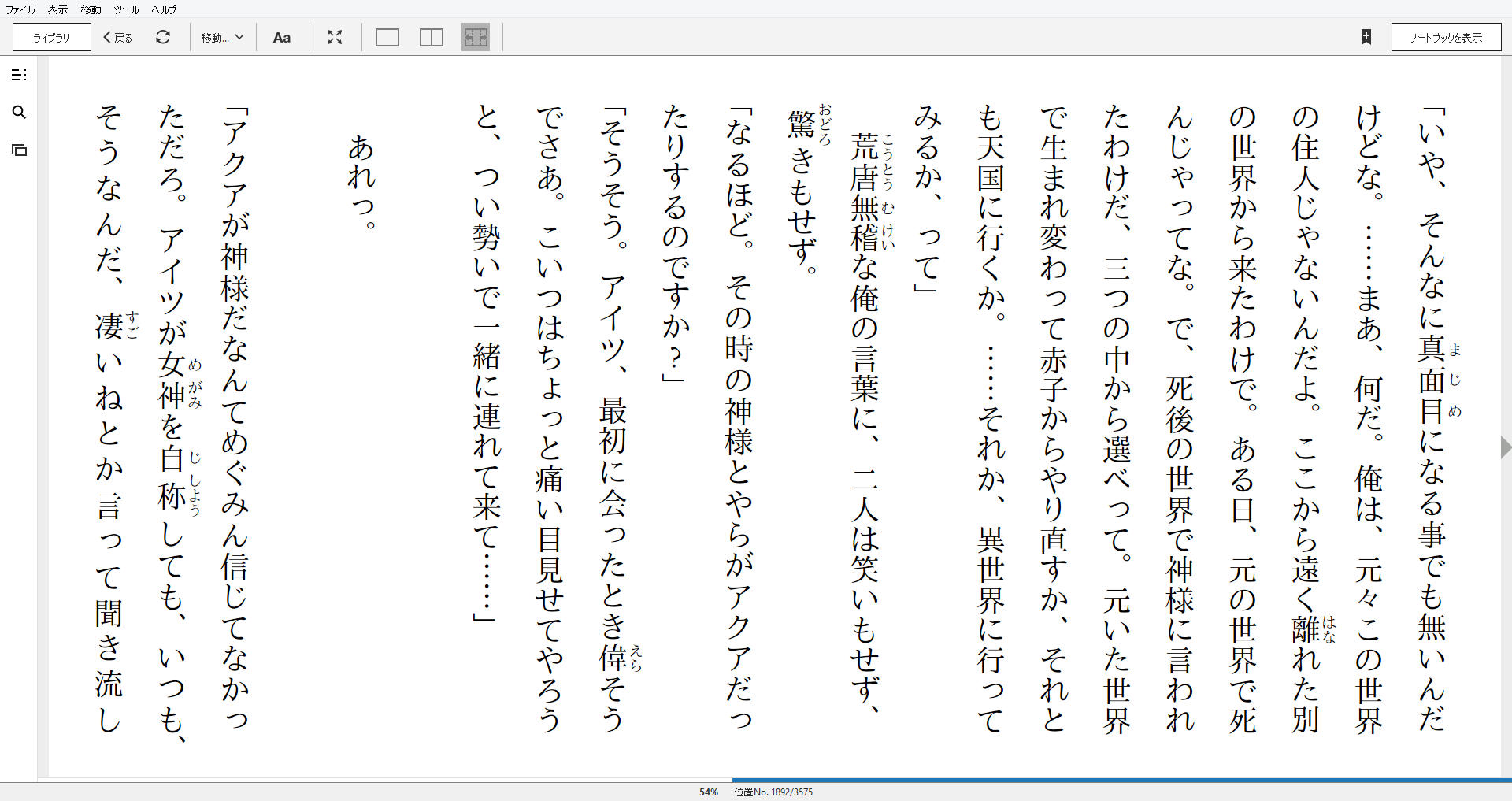Open the ヘルプ menu
The image size is (1512, 801).
tap(164, 9)
